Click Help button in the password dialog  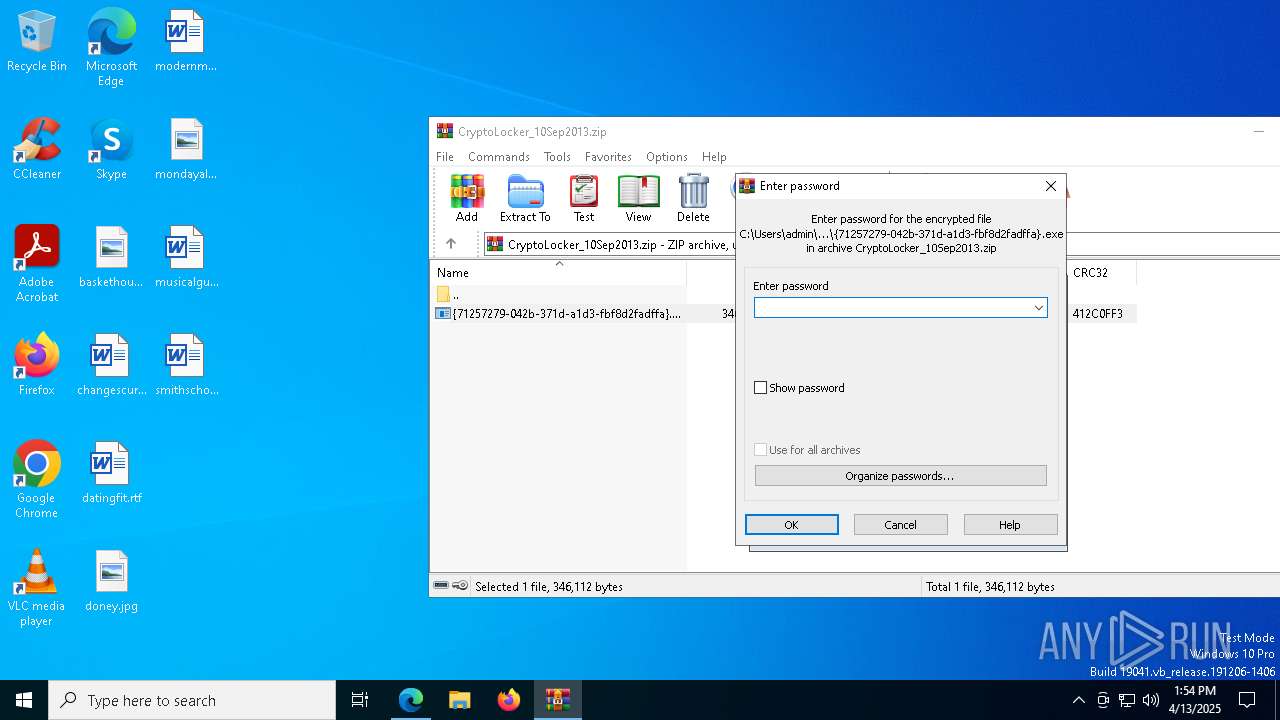1010,525
